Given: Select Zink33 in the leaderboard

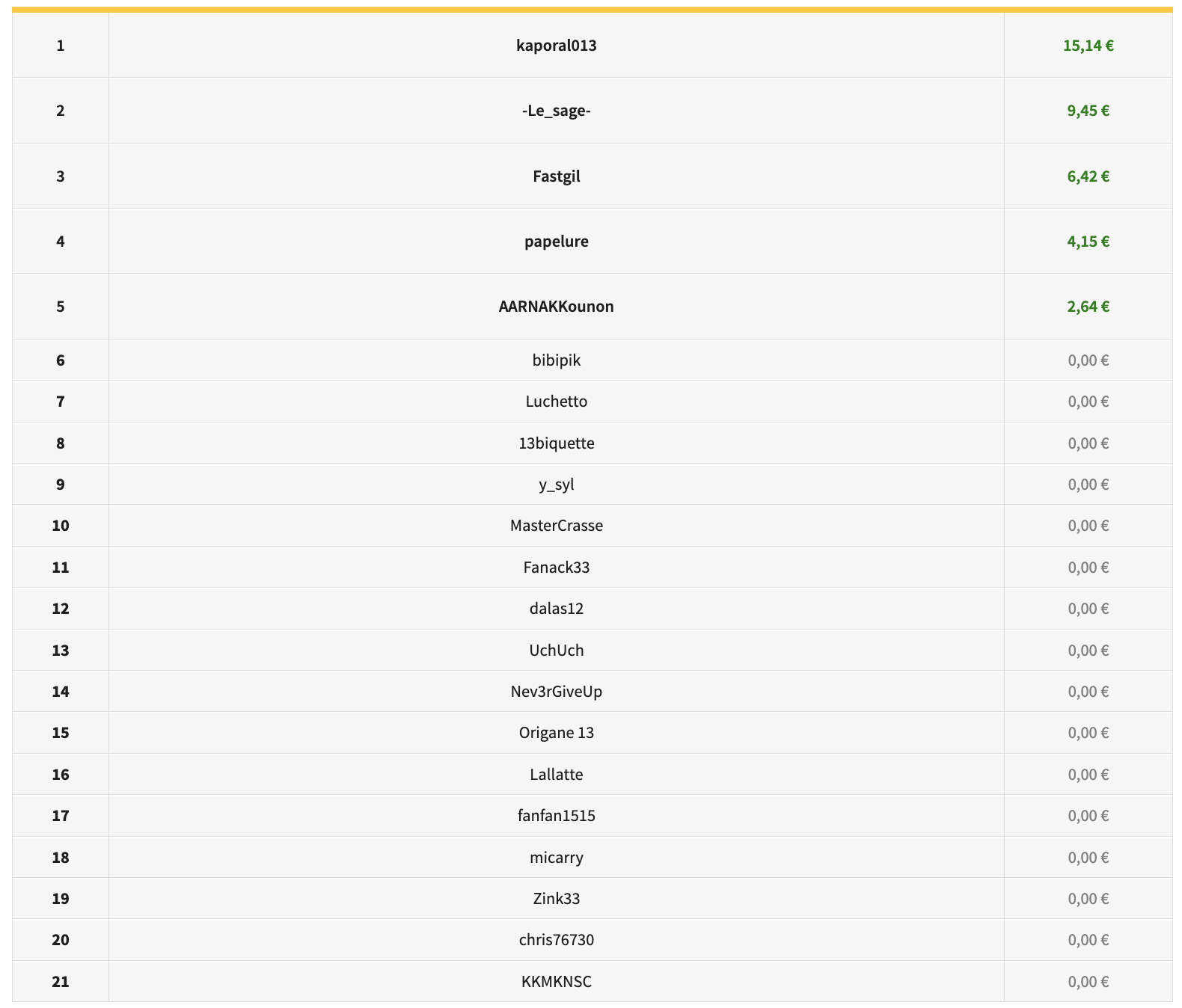Looking at the screenshot, I should (556, 898).
